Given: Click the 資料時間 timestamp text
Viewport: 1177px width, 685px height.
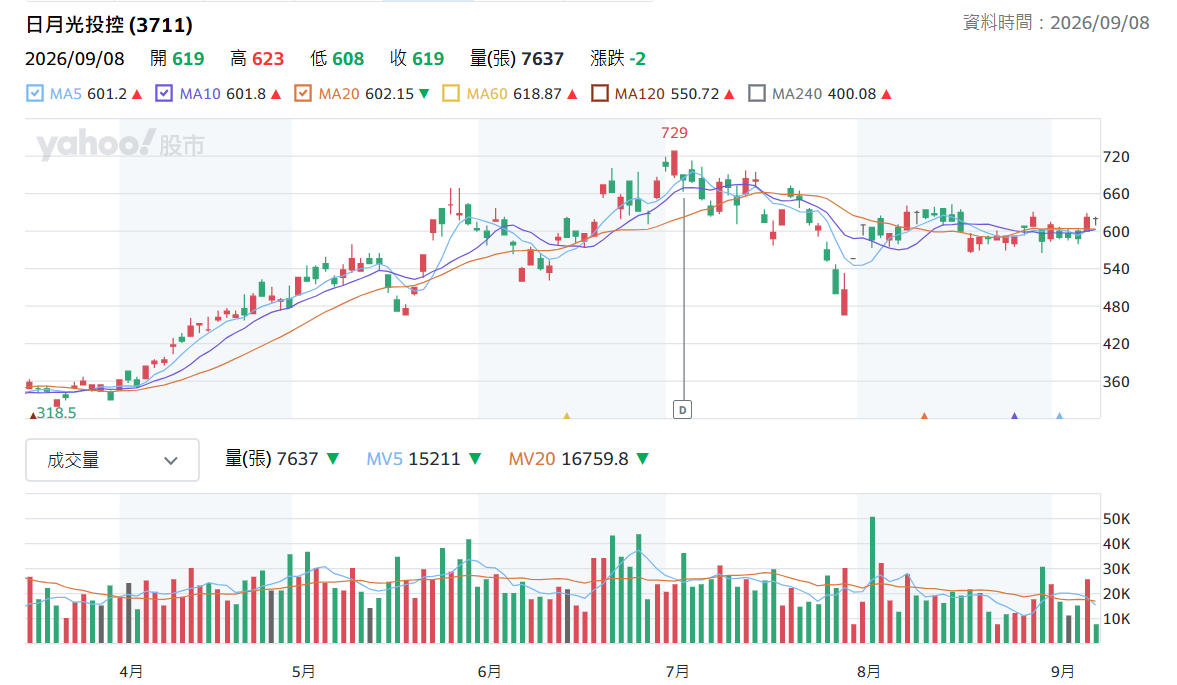Looking at the screenshot, I should (x=1056, y=23).
